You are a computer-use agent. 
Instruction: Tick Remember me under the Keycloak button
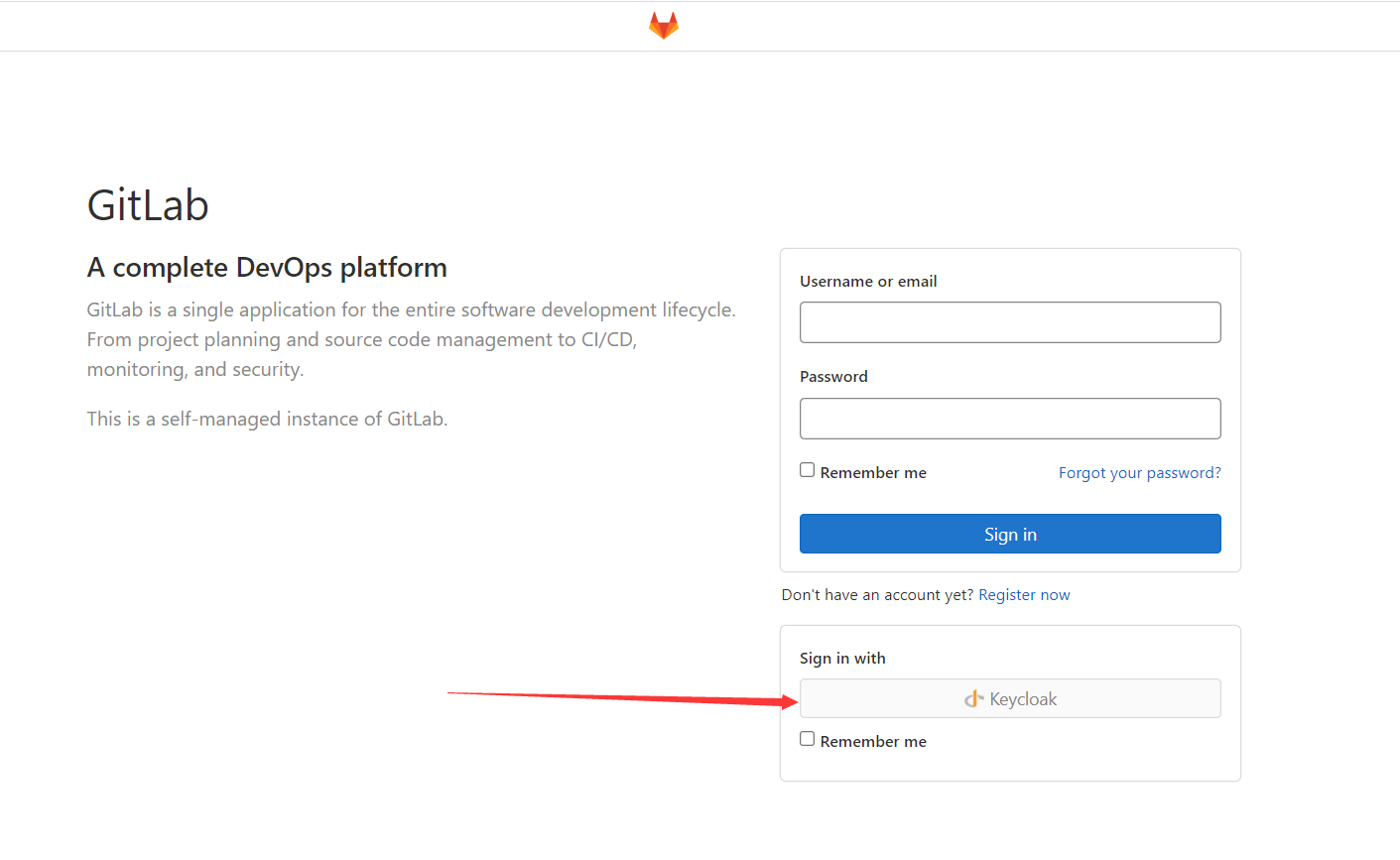pyautogui.click(x=808, y=739)
